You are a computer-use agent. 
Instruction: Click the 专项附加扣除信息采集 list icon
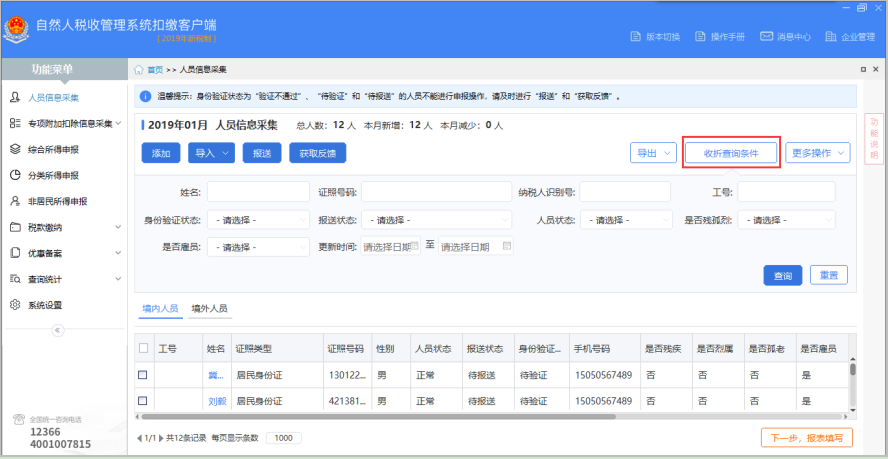click(x=15, y=124)
